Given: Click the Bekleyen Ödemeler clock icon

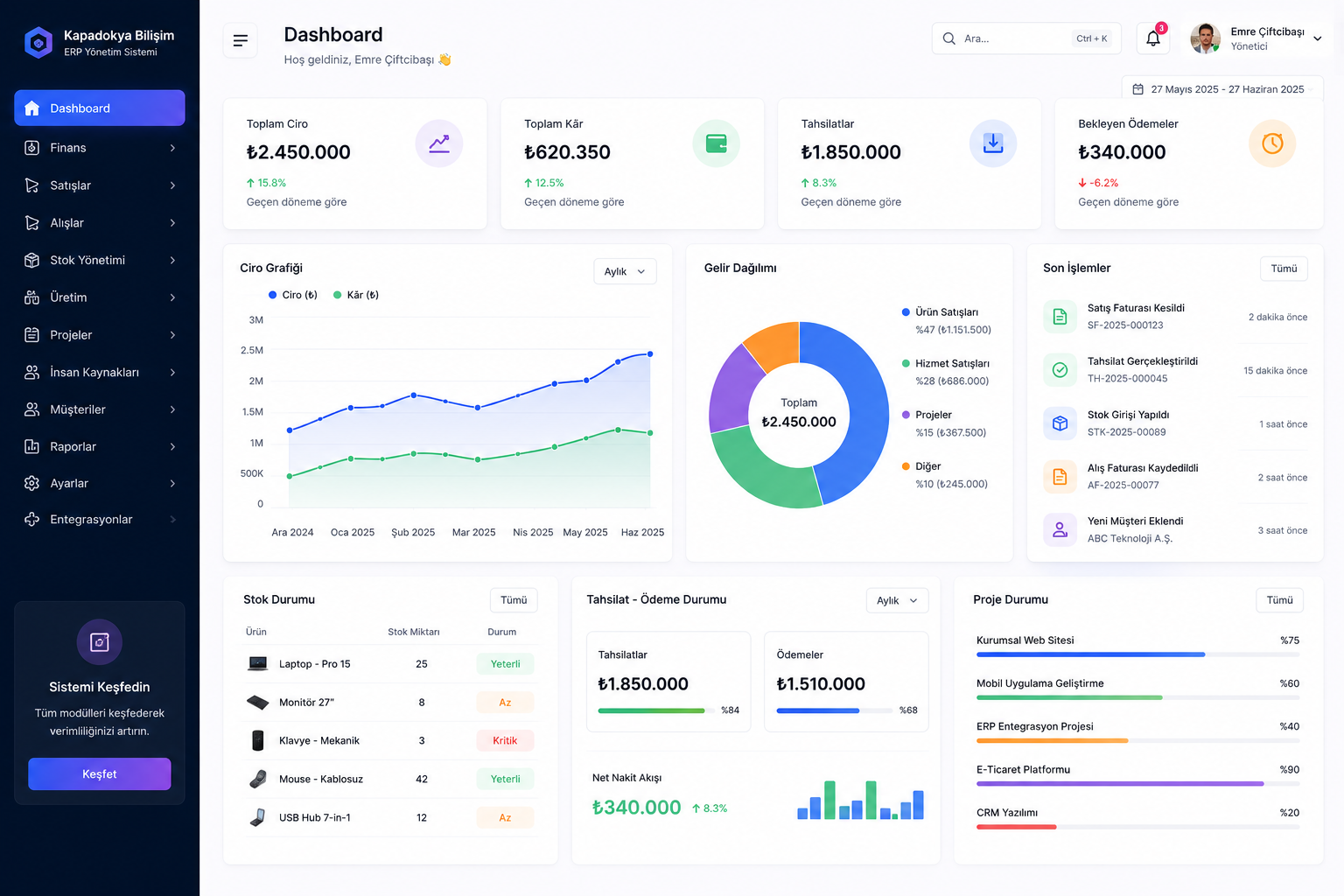Looking at the screenshot, I should 1272,143.
